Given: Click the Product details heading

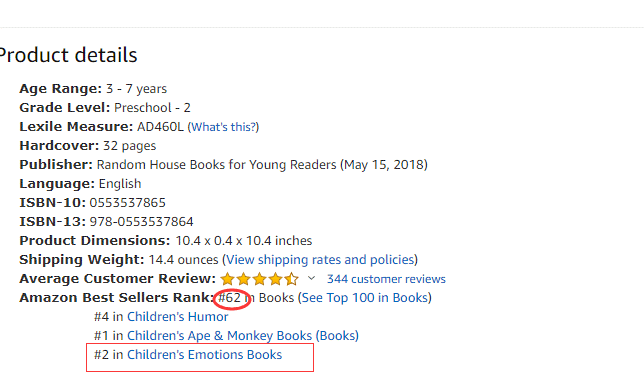Looking at the screenshot, I should tap(68, 55).
